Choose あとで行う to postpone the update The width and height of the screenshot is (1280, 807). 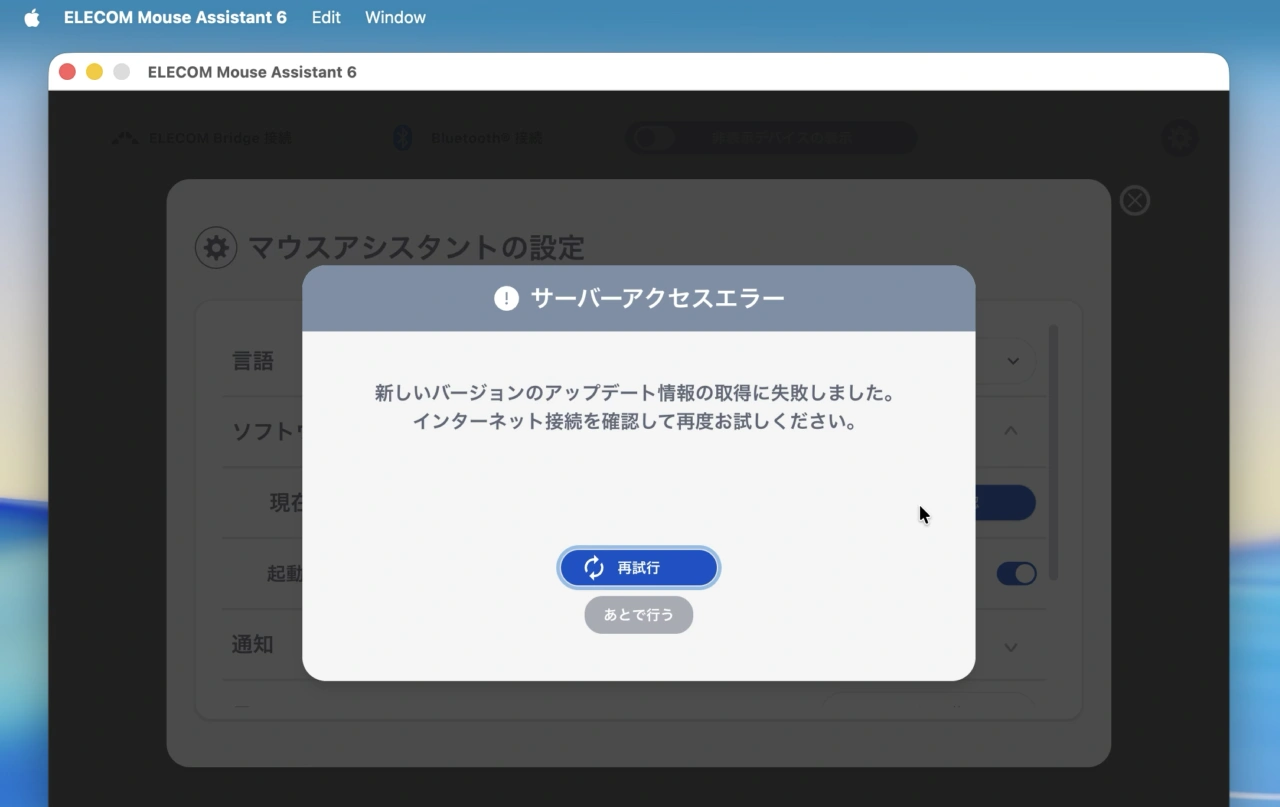(x=639, y=615)
